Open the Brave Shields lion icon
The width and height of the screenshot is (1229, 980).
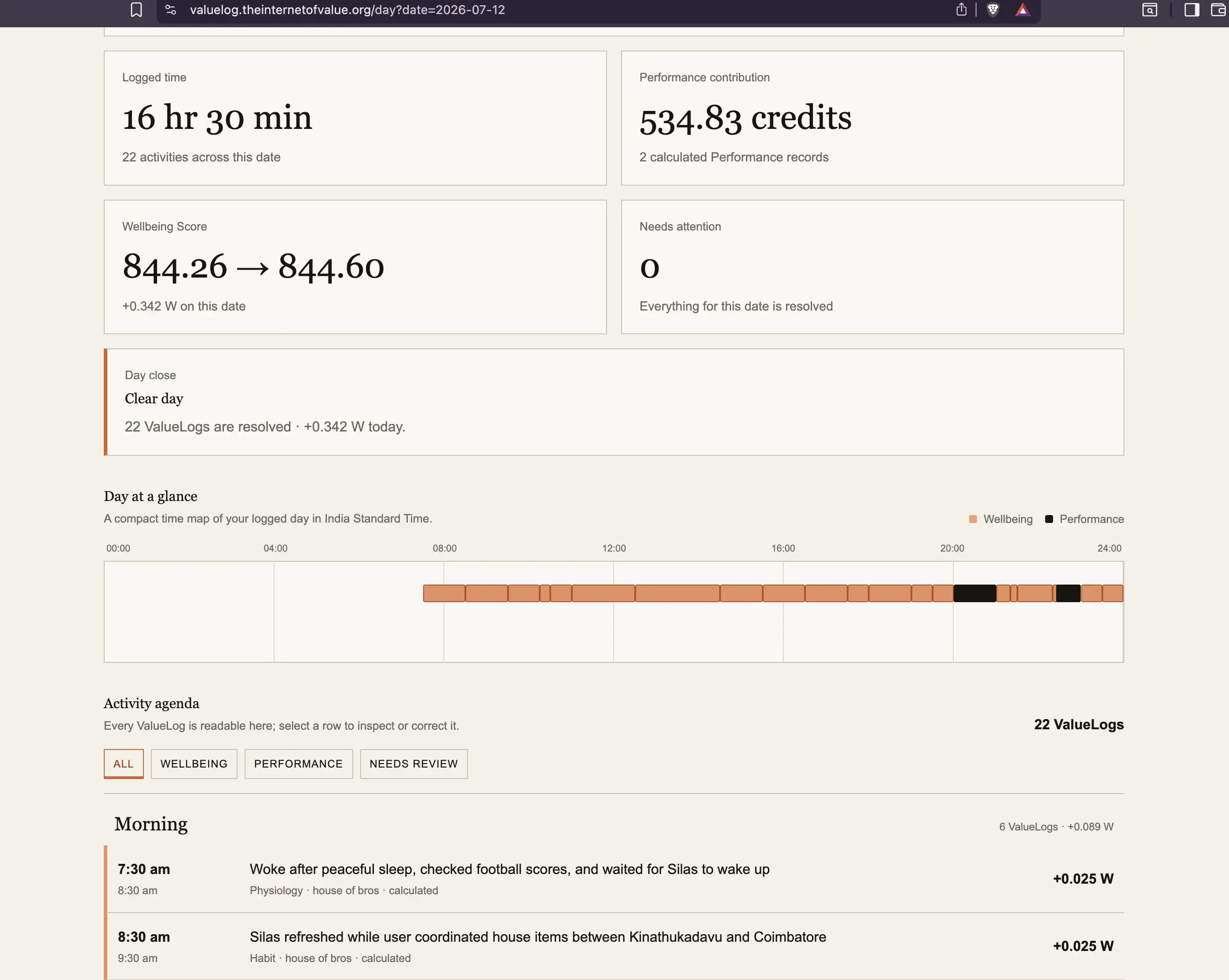(x=992, y=10)
